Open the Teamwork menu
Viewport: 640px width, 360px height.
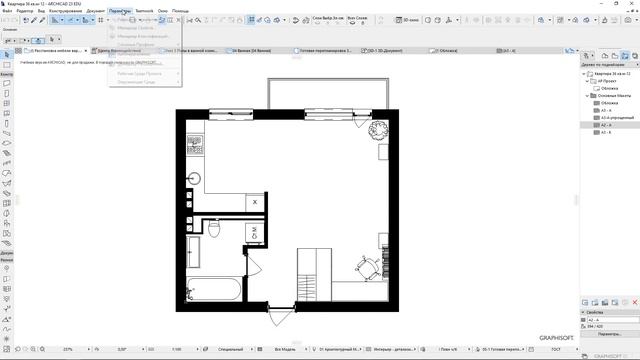click(x=144, y=11)
